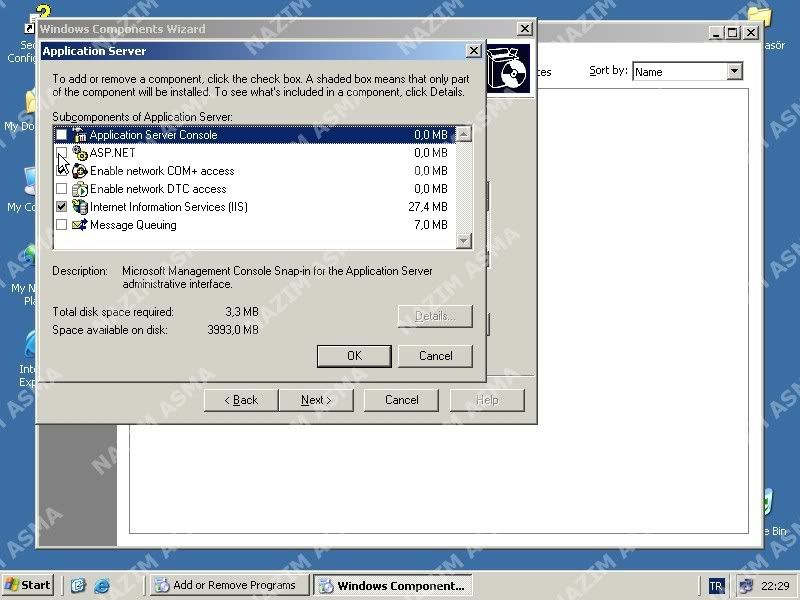This screenshot has width=800, height=600.
Task: Check the Message Queuing checkbox
Action: (61, 224)
